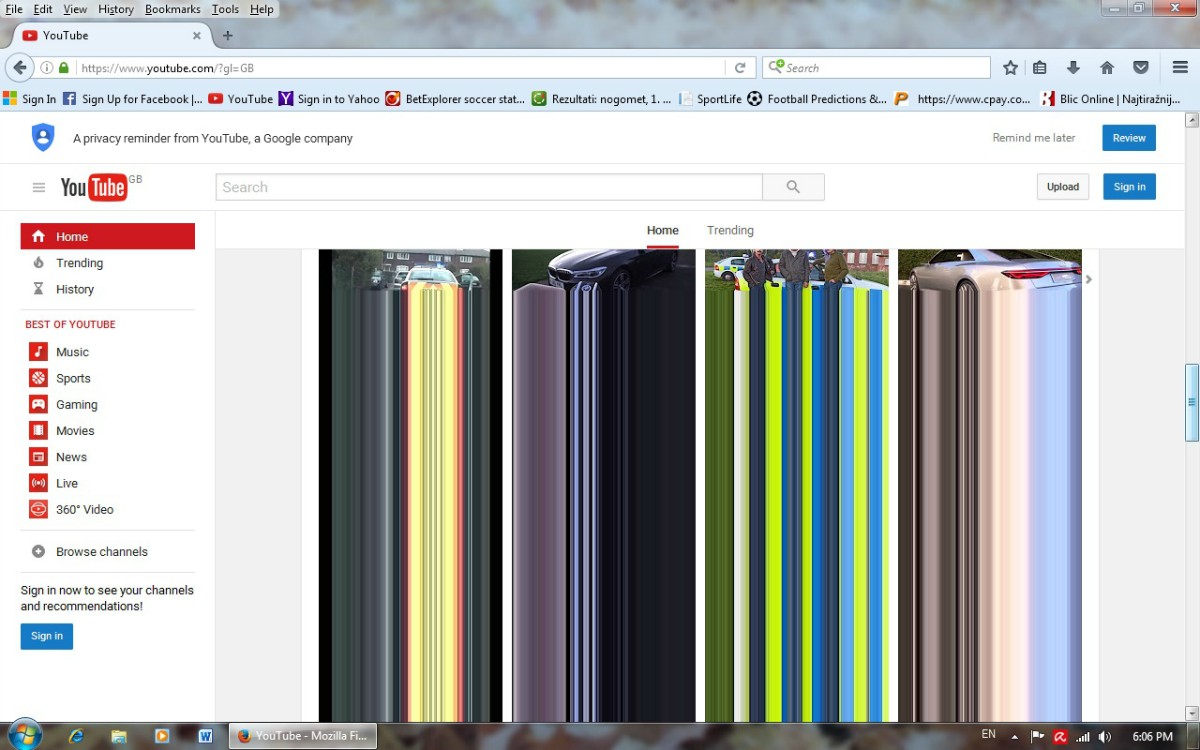
Task: Open the Bookmarks menu
Action: [x=172, y=9]
